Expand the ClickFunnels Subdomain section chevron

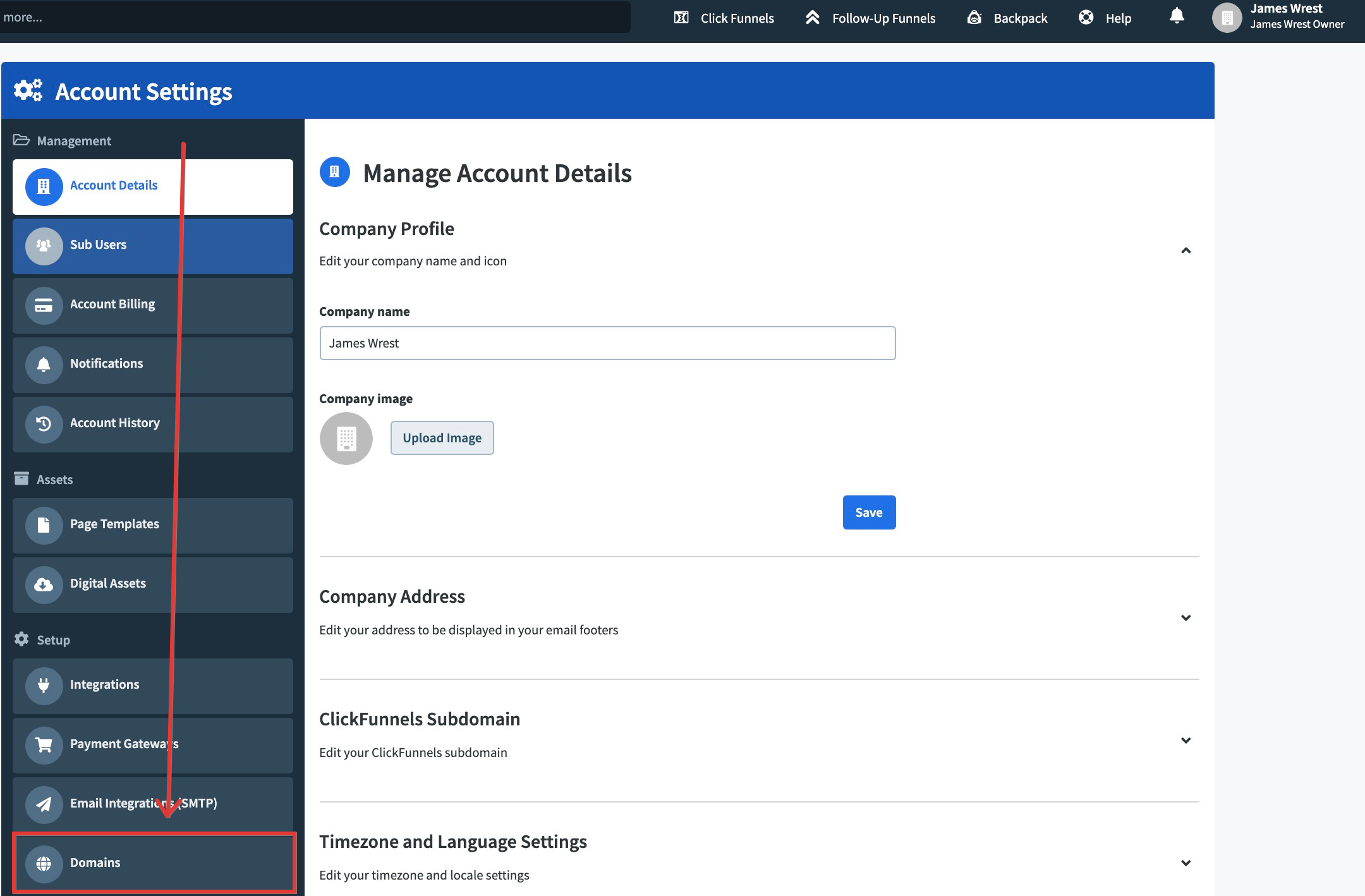coord(1186,741)
